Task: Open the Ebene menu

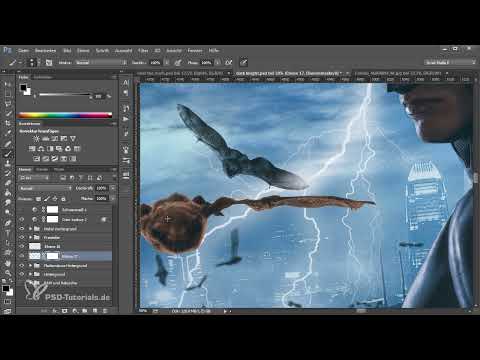Action: coord(83,51)
